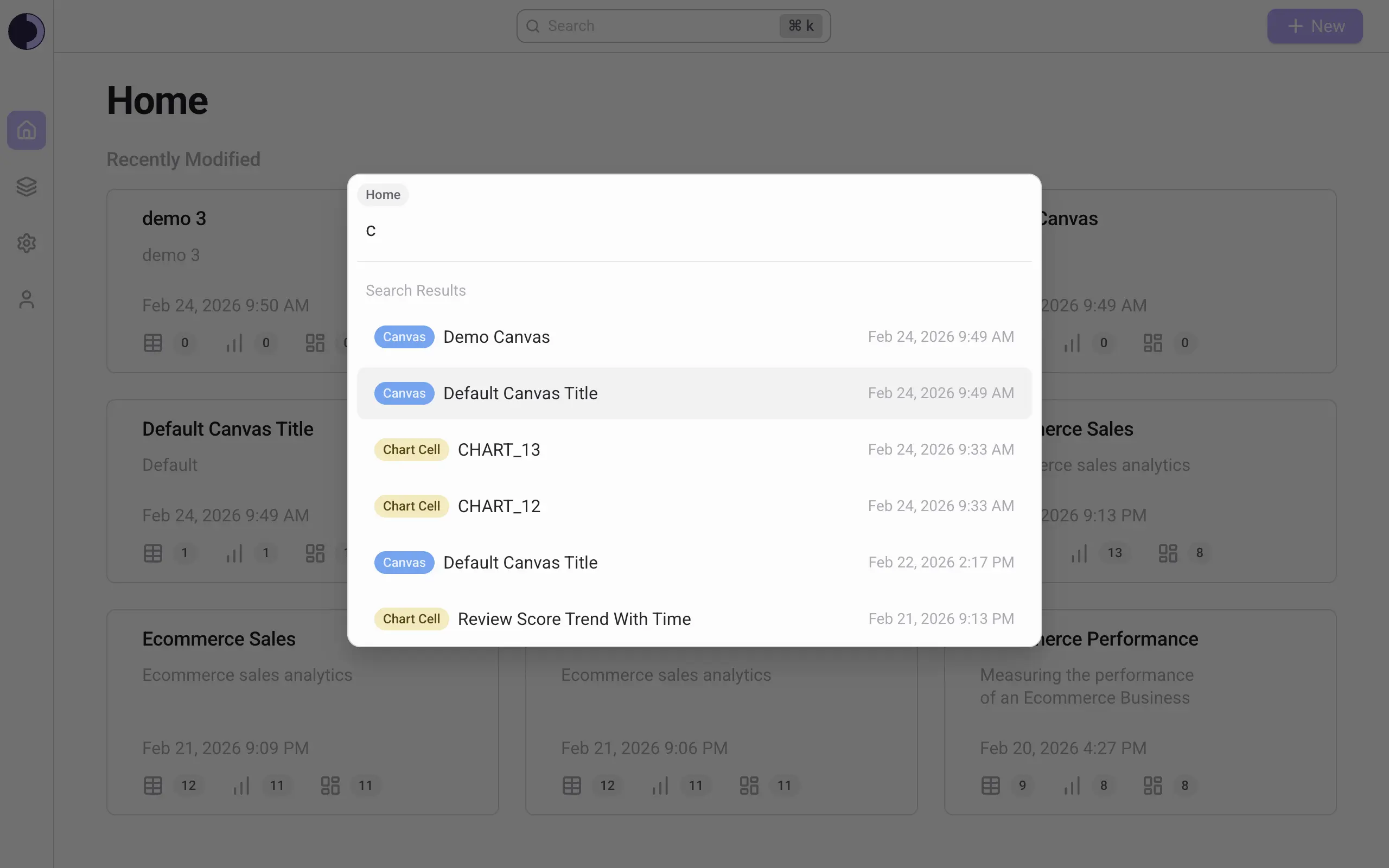
Task: Select the CHART_12 chart cell result
Action: click(499, 505)
